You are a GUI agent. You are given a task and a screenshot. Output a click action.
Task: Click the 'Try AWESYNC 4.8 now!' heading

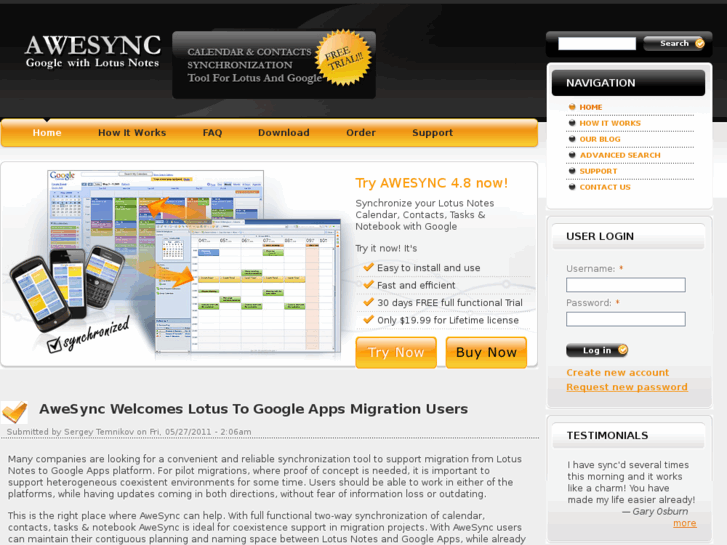click(x=432, y=183)
